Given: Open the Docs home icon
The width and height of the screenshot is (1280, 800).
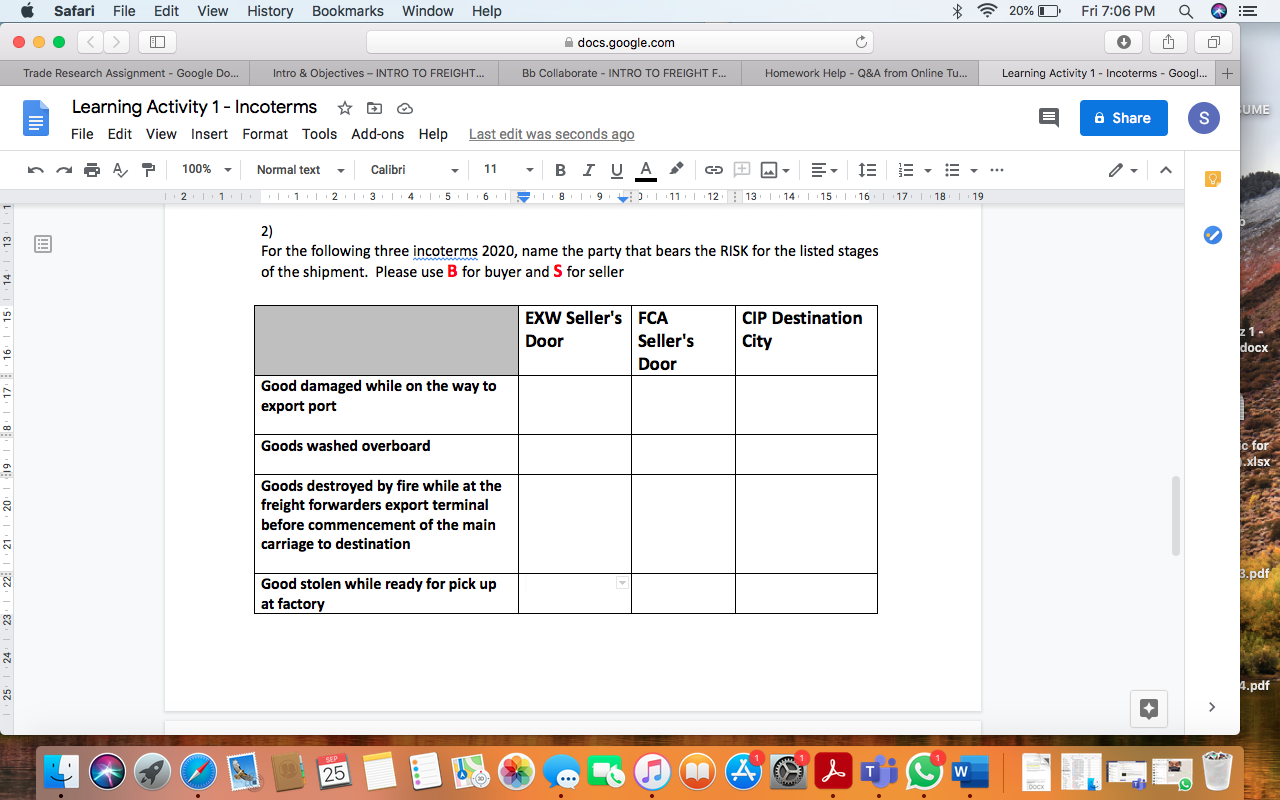Looking at the screenshot, I should (36, 118).
